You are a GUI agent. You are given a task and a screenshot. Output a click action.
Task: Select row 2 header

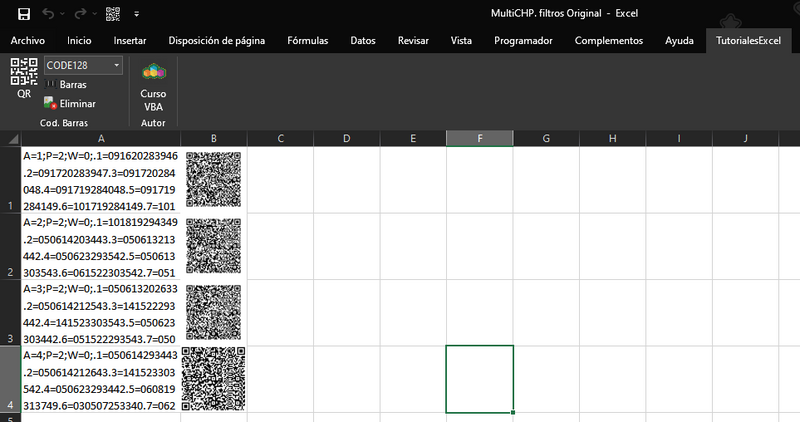pos(10,246)
